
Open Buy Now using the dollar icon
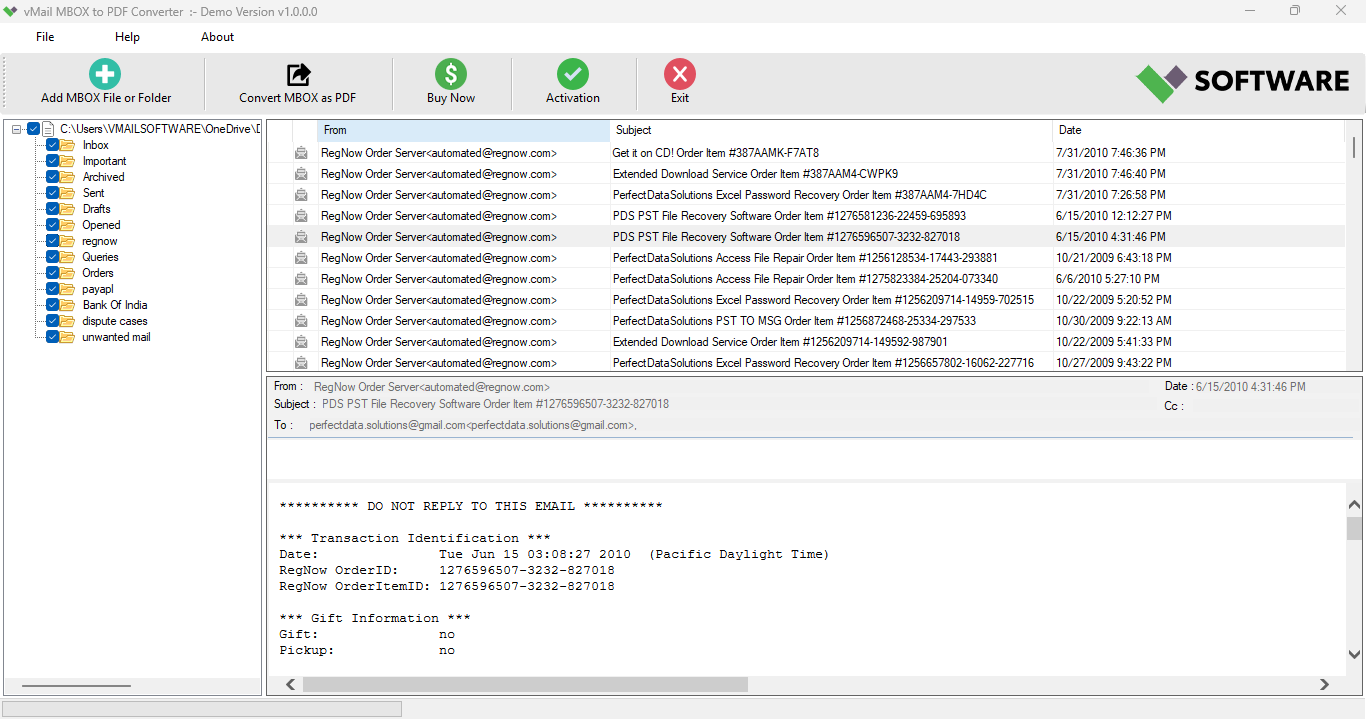tap(450, 73)
